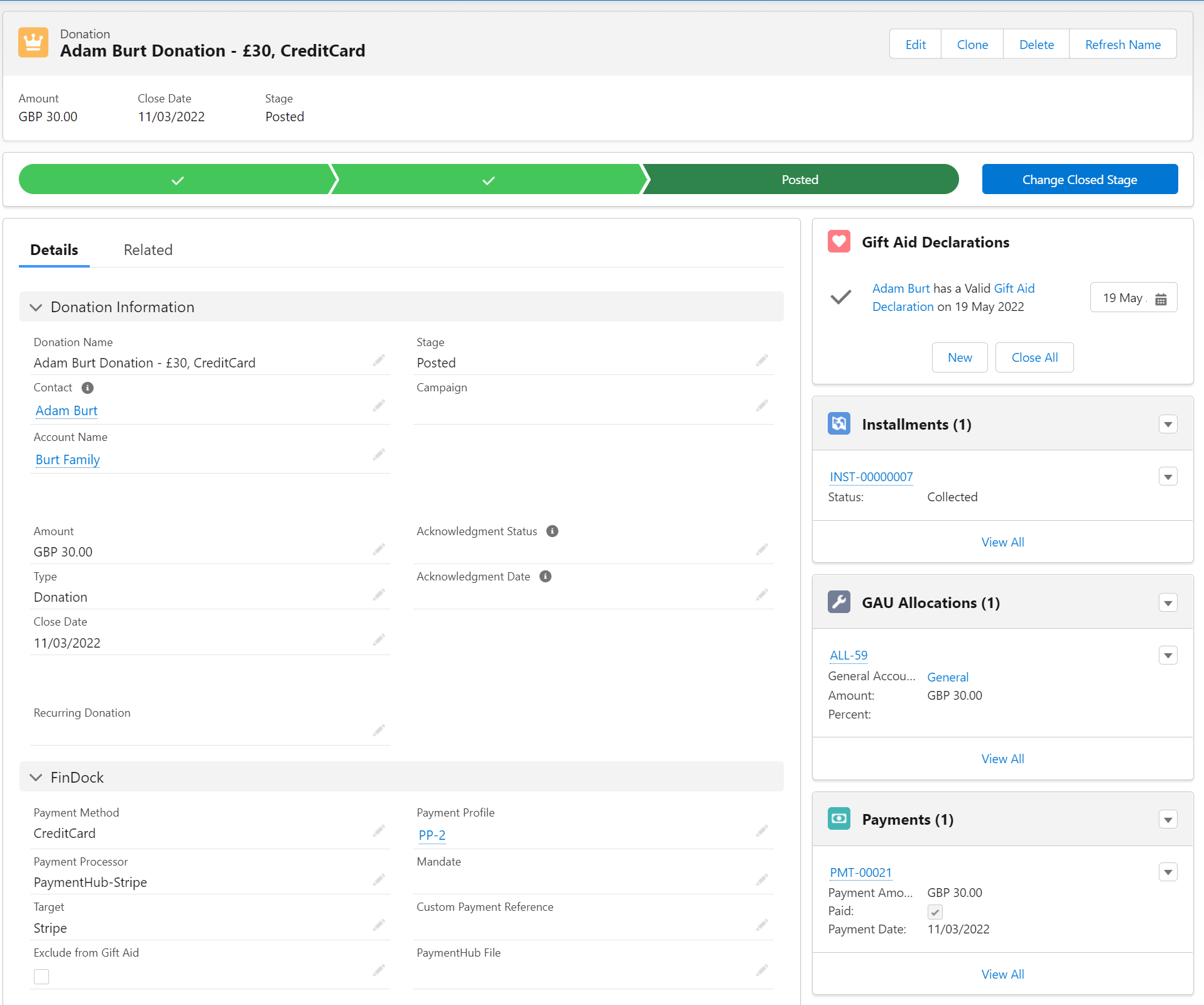Click the Acknowledgment Status info icon
Screen dimensions: 1204x1005
[x=552, y=531]
